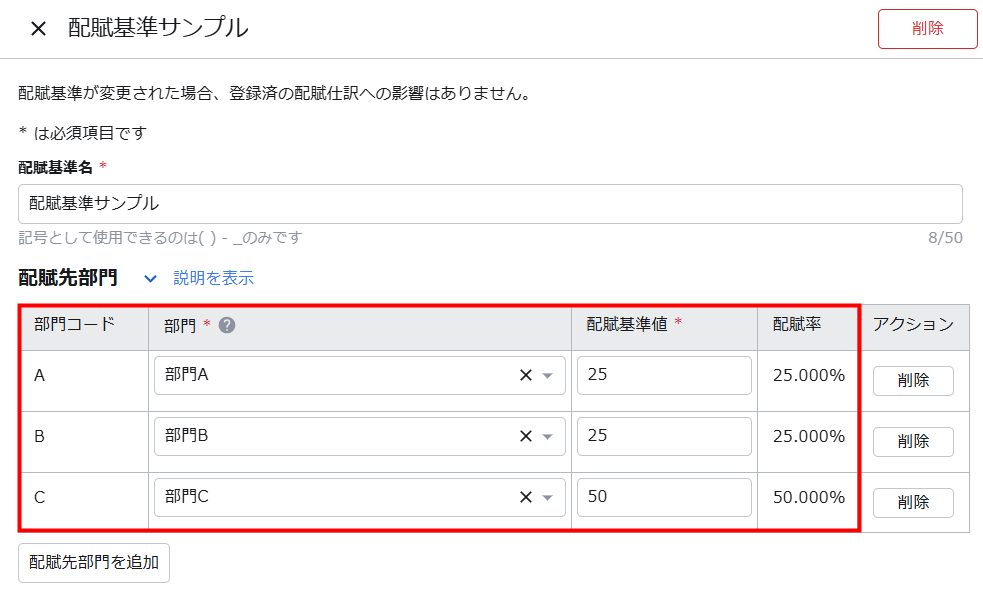This screenshot has width=983, height=591.
Task: Click the red 削除 button at top
Action: click(926, 29)
